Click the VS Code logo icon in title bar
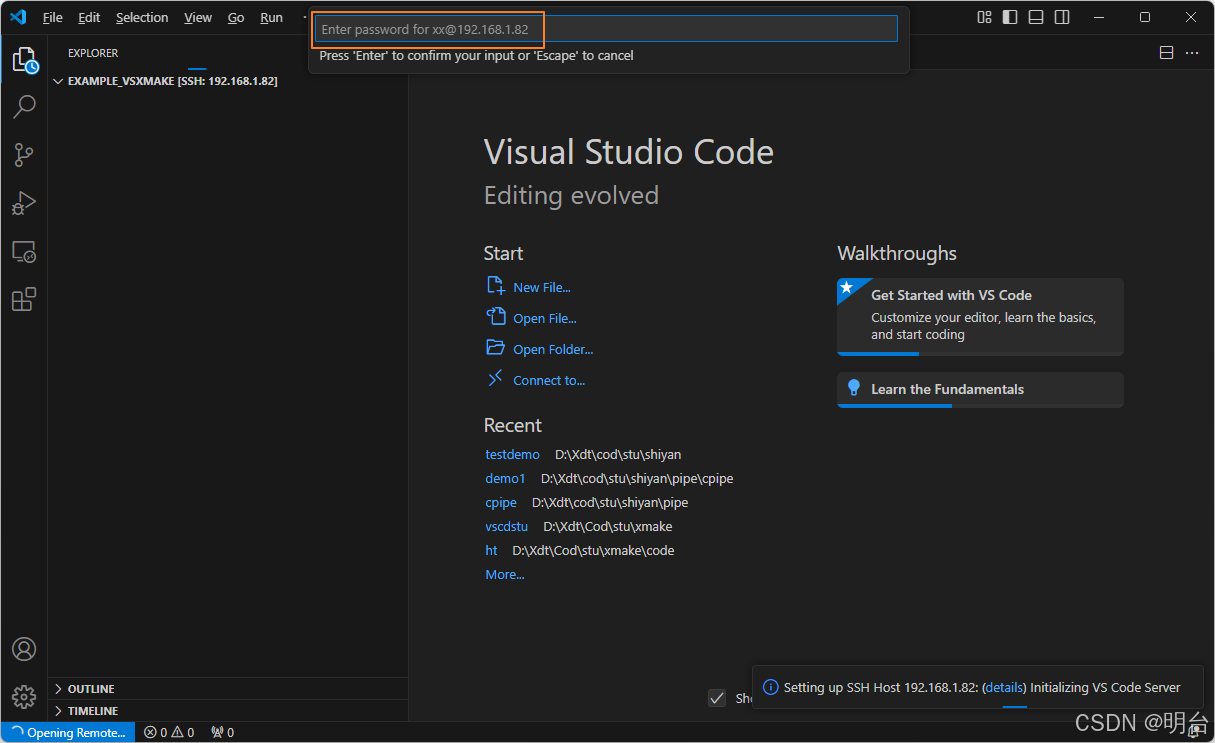 (18, 17)
